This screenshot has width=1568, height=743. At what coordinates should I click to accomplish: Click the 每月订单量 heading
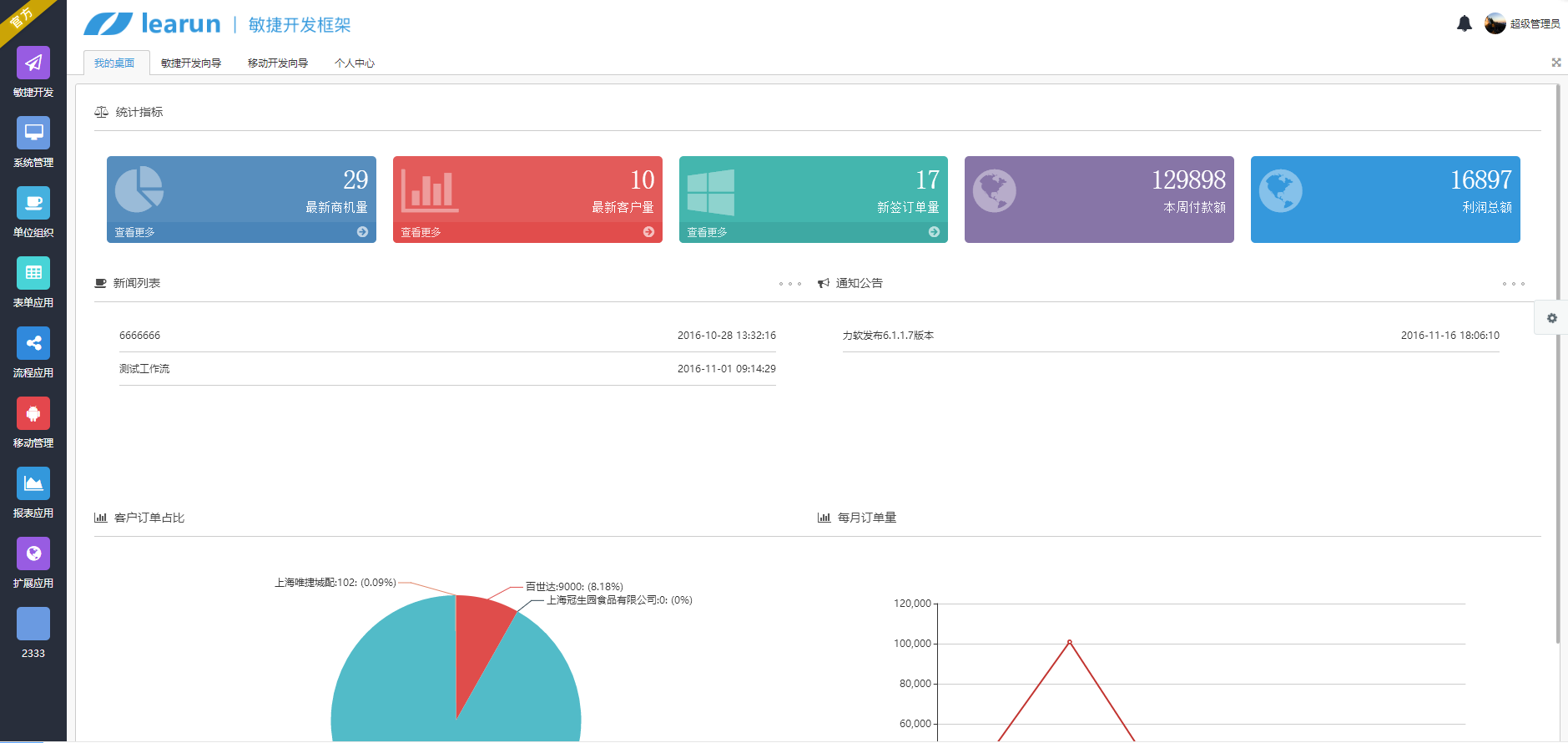tap(867, 518)
